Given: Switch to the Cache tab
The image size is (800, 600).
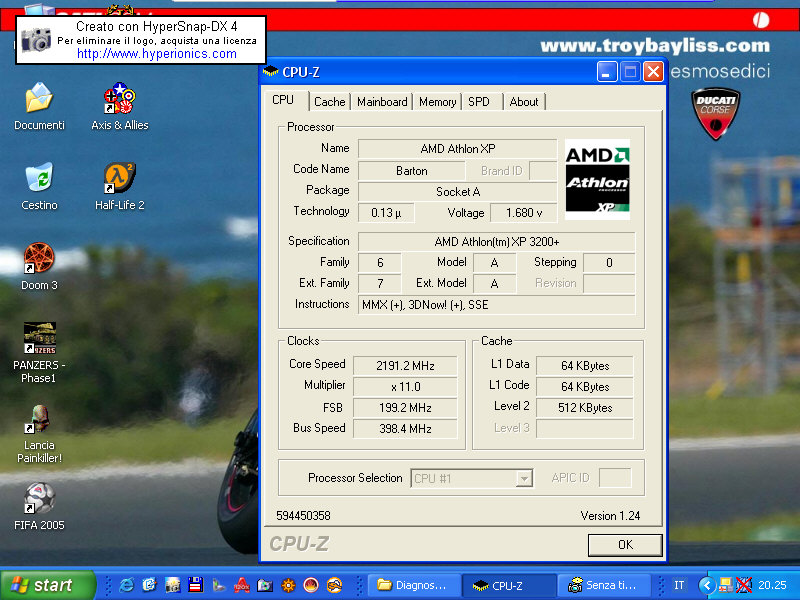Looking at the screenshot, I should [329, 102].
